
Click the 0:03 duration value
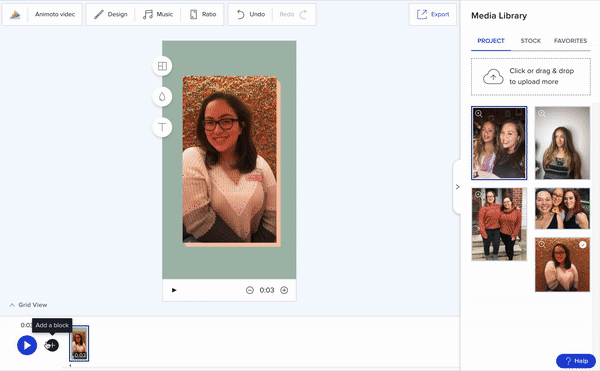click(x=267, y=290)
